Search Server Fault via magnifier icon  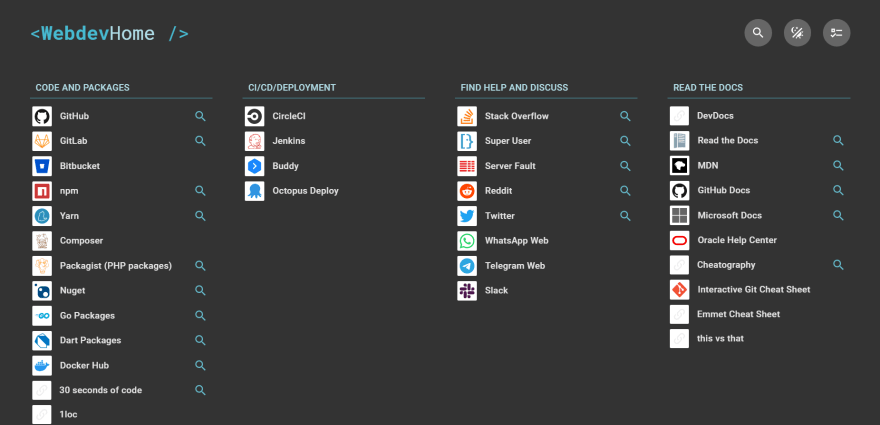(x=625, y=166)
